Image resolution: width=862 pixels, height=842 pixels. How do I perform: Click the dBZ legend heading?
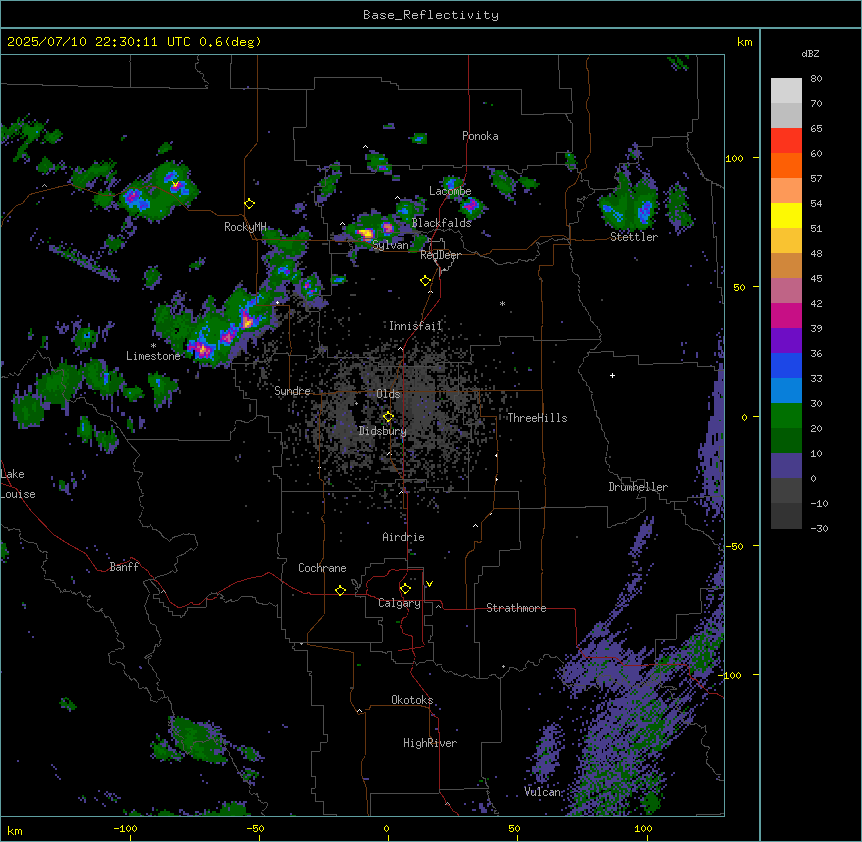(x=810, y=53)
